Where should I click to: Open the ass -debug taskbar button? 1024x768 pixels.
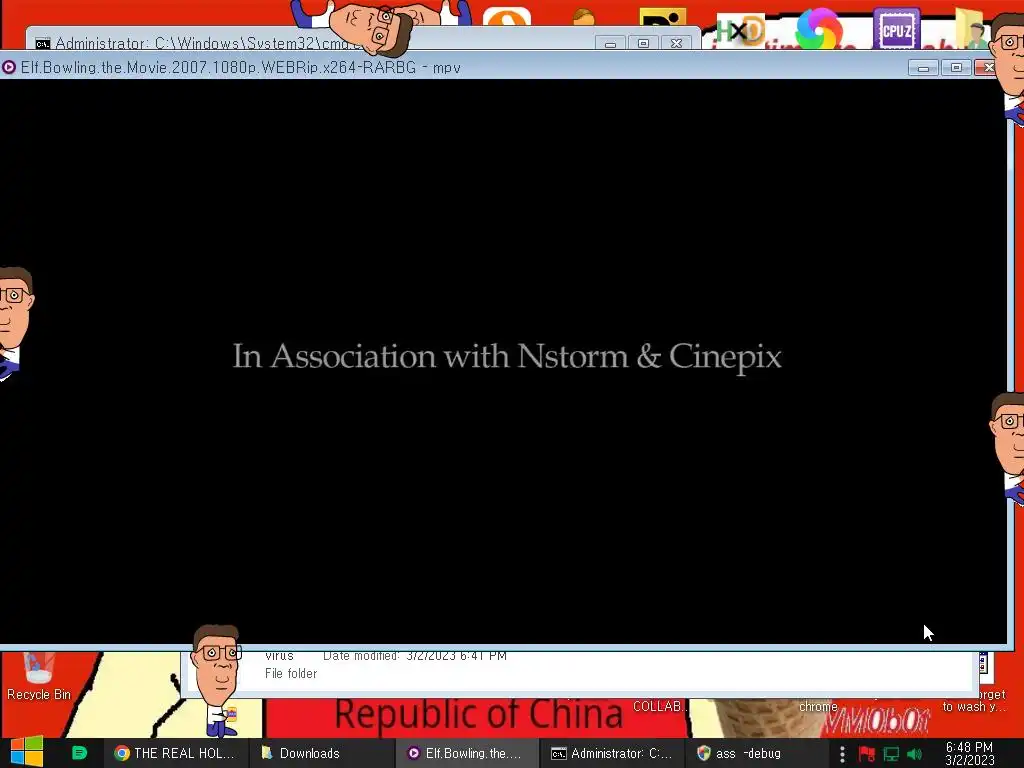(x=758, y=753)
